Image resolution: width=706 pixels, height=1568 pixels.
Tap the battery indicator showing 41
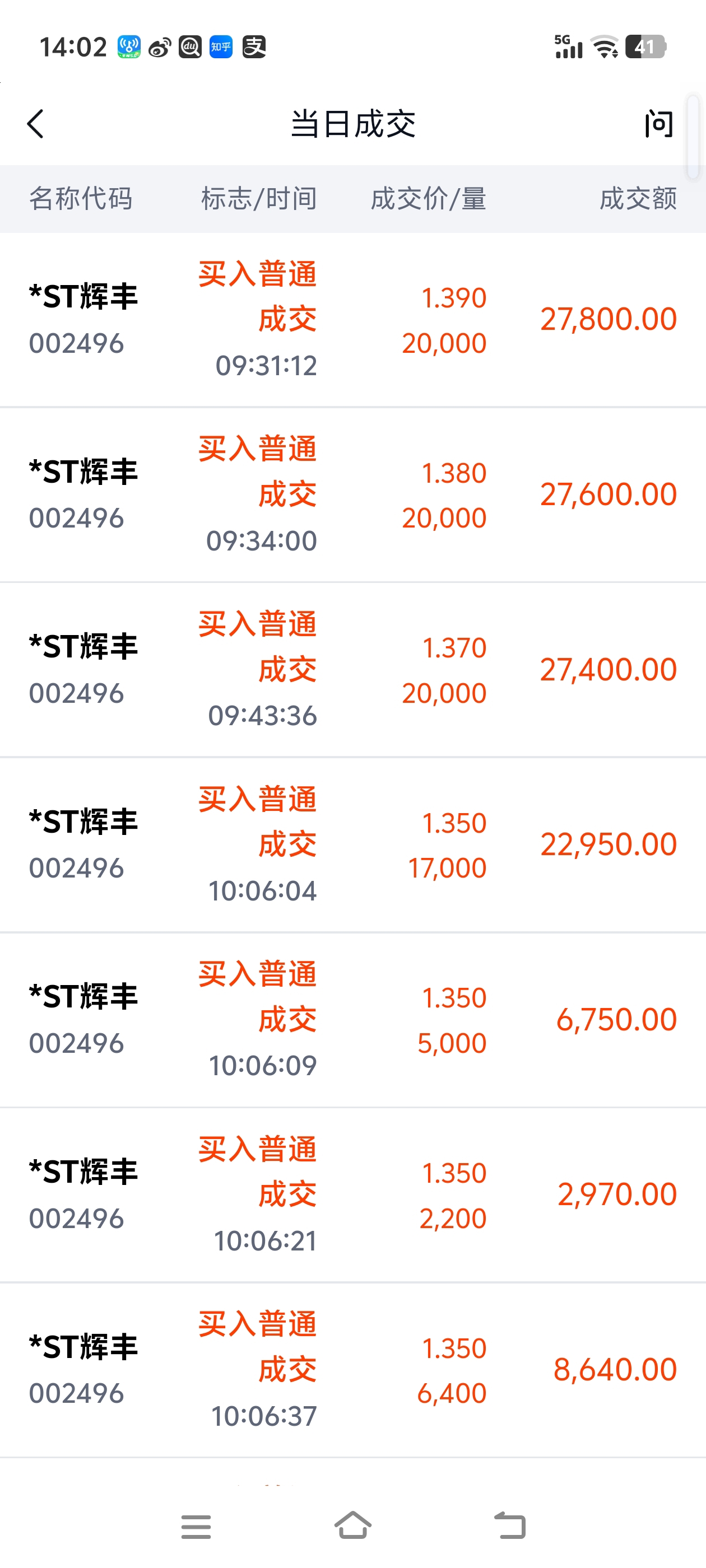pos(646,47)
